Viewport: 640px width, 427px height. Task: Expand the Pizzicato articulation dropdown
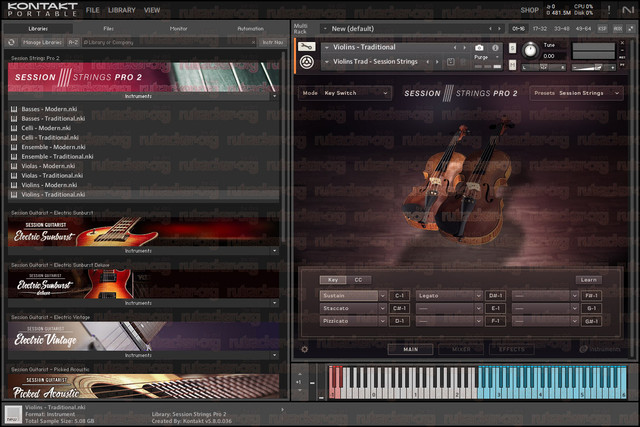[382, 321]
